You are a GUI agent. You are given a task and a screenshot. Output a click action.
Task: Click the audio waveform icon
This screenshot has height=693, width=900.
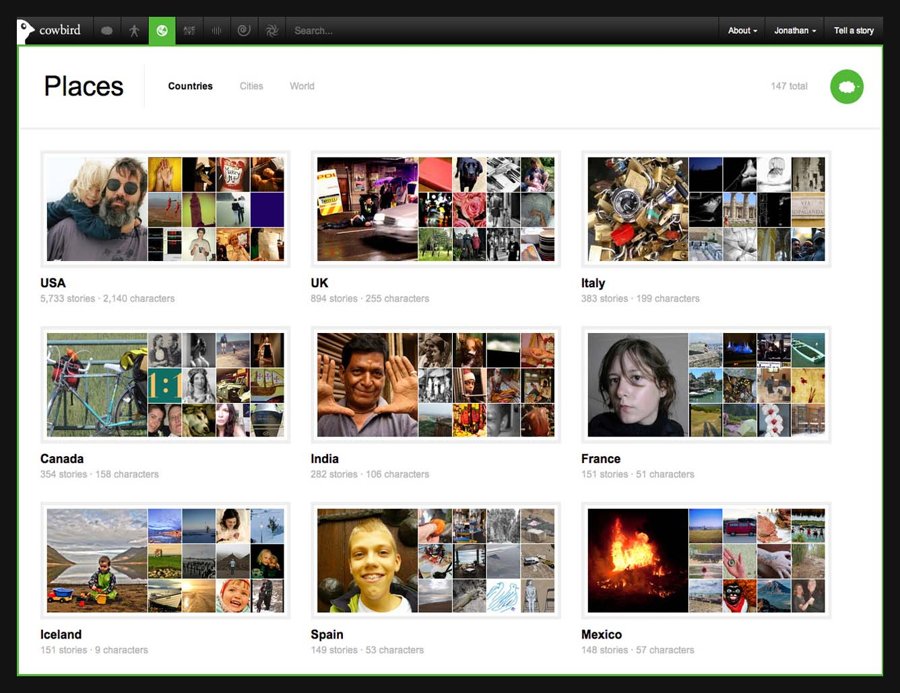pyautogui.click(x=216, y=31)
